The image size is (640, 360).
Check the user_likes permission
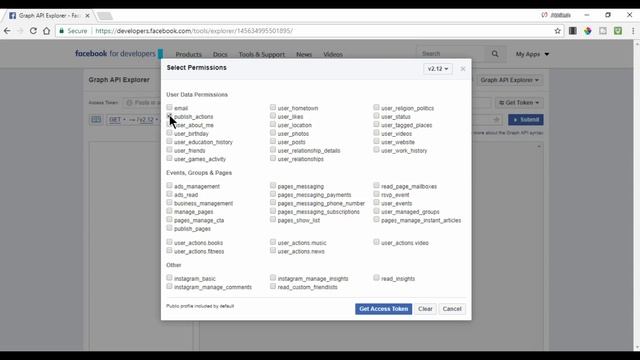click(x=273, y=116)
